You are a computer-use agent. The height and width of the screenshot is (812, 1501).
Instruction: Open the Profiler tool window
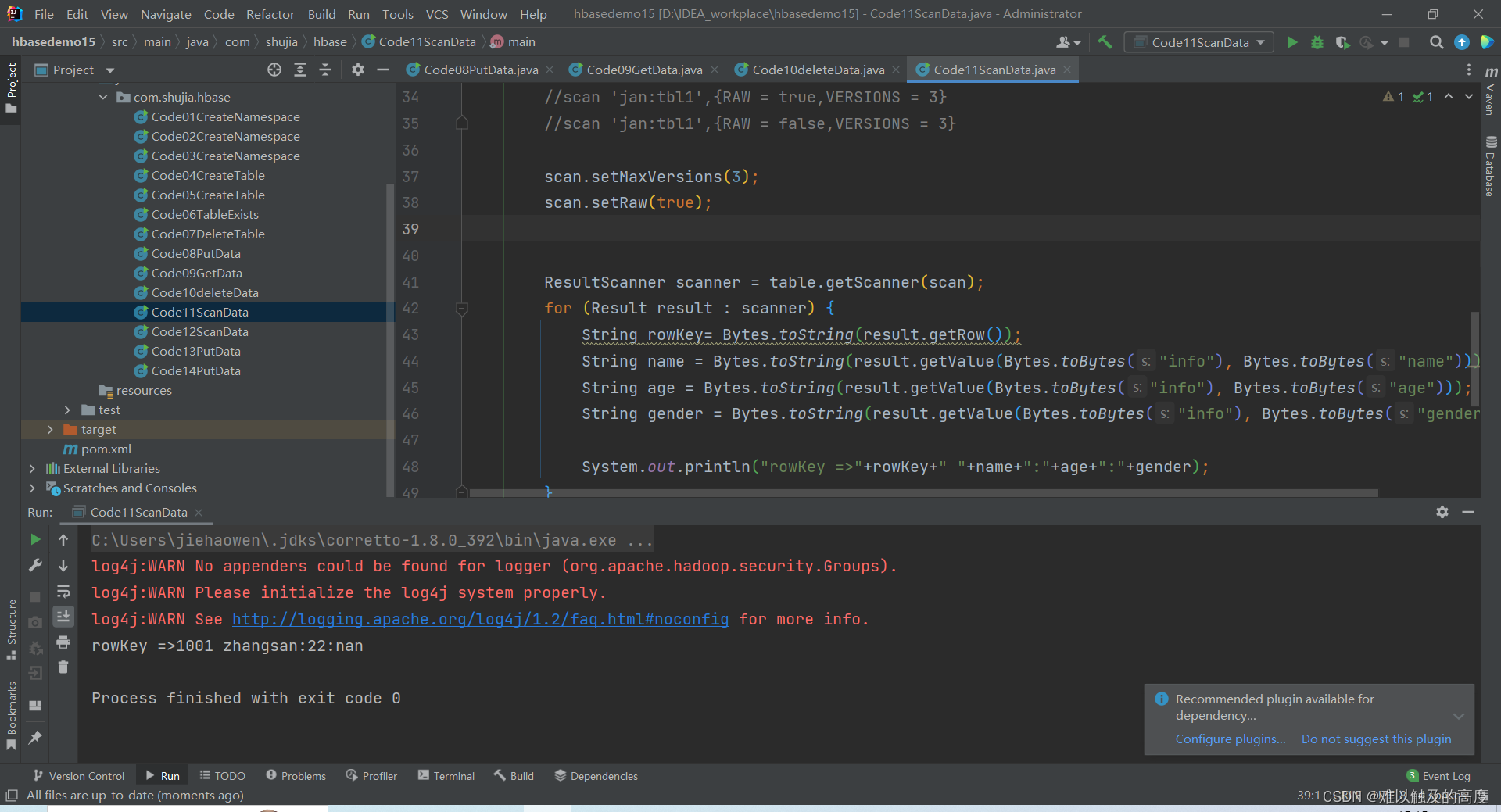click(x=372, y=776)
